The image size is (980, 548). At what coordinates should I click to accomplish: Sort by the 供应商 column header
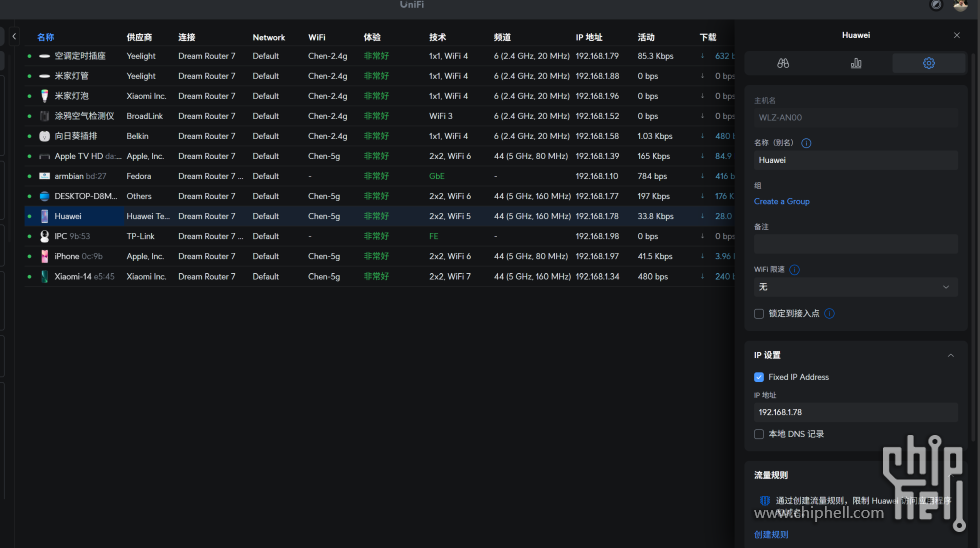click(x=139, y=37)
